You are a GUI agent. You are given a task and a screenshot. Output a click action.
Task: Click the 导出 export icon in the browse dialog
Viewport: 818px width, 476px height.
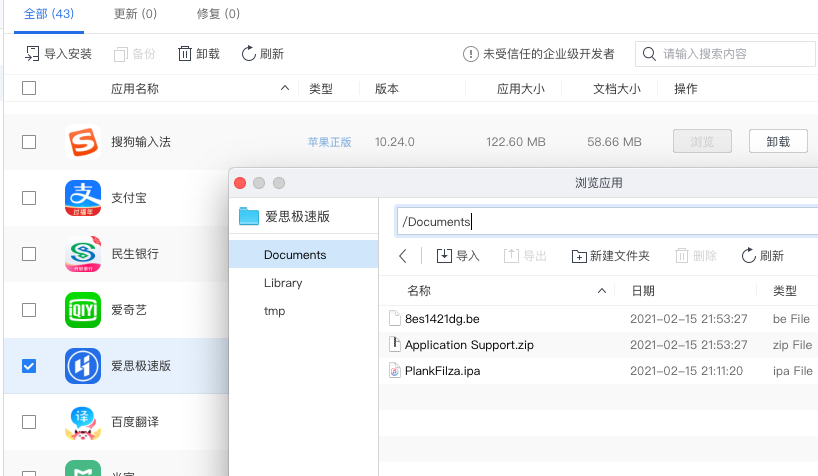511,256
